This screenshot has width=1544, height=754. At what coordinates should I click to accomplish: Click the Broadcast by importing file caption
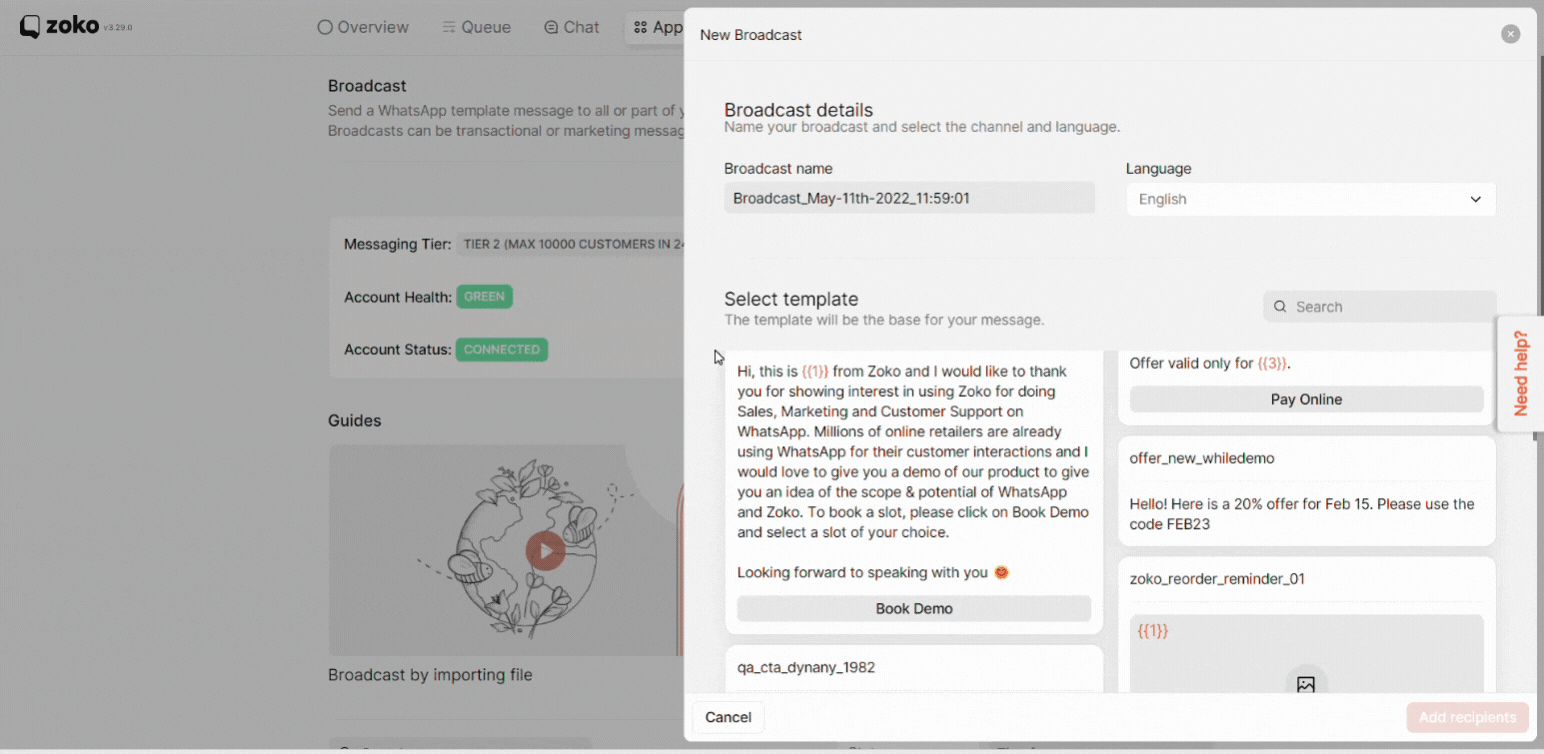pos(430,675)
